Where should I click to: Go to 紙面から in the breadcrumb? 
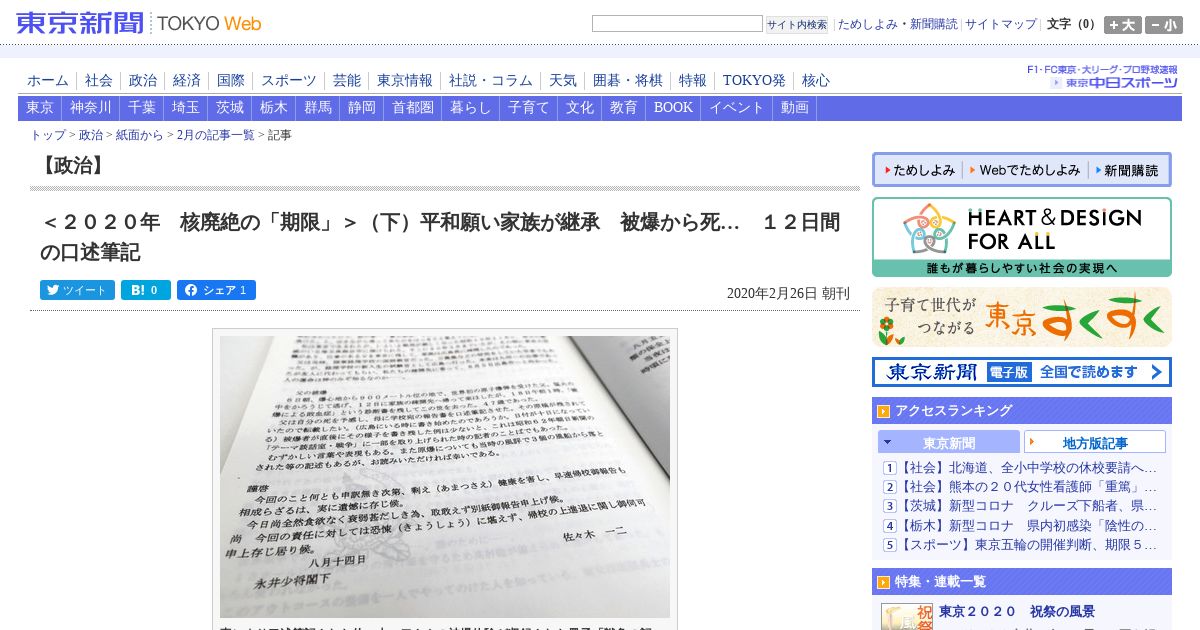click(139, 135)
